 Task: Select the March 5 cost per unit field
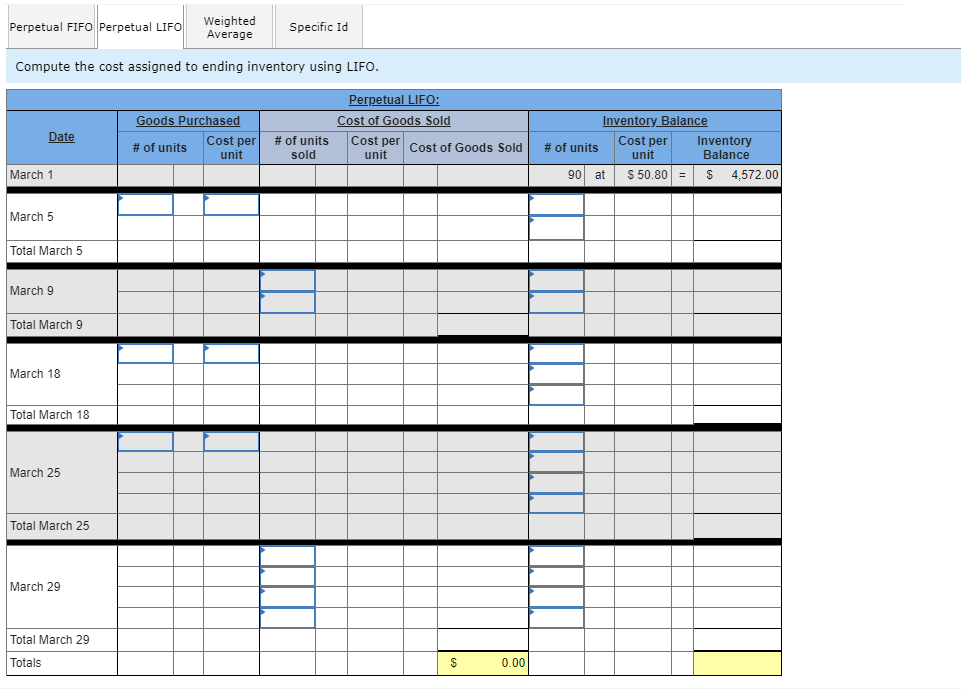point(231,204)
